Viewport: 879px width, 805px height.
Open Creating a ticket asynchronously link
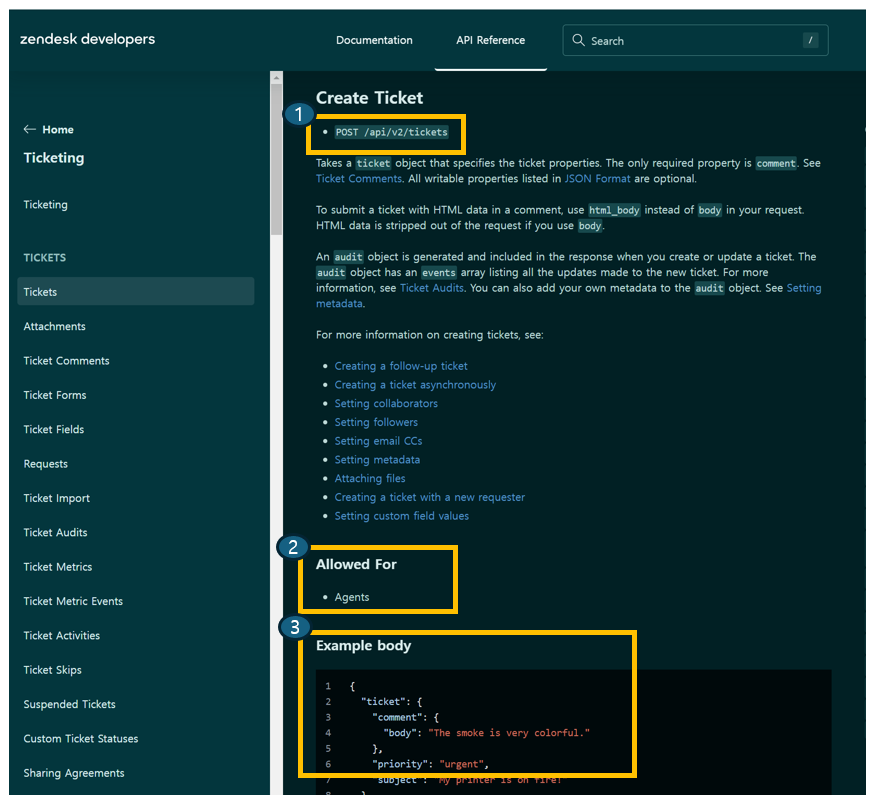tap(415, 385)
